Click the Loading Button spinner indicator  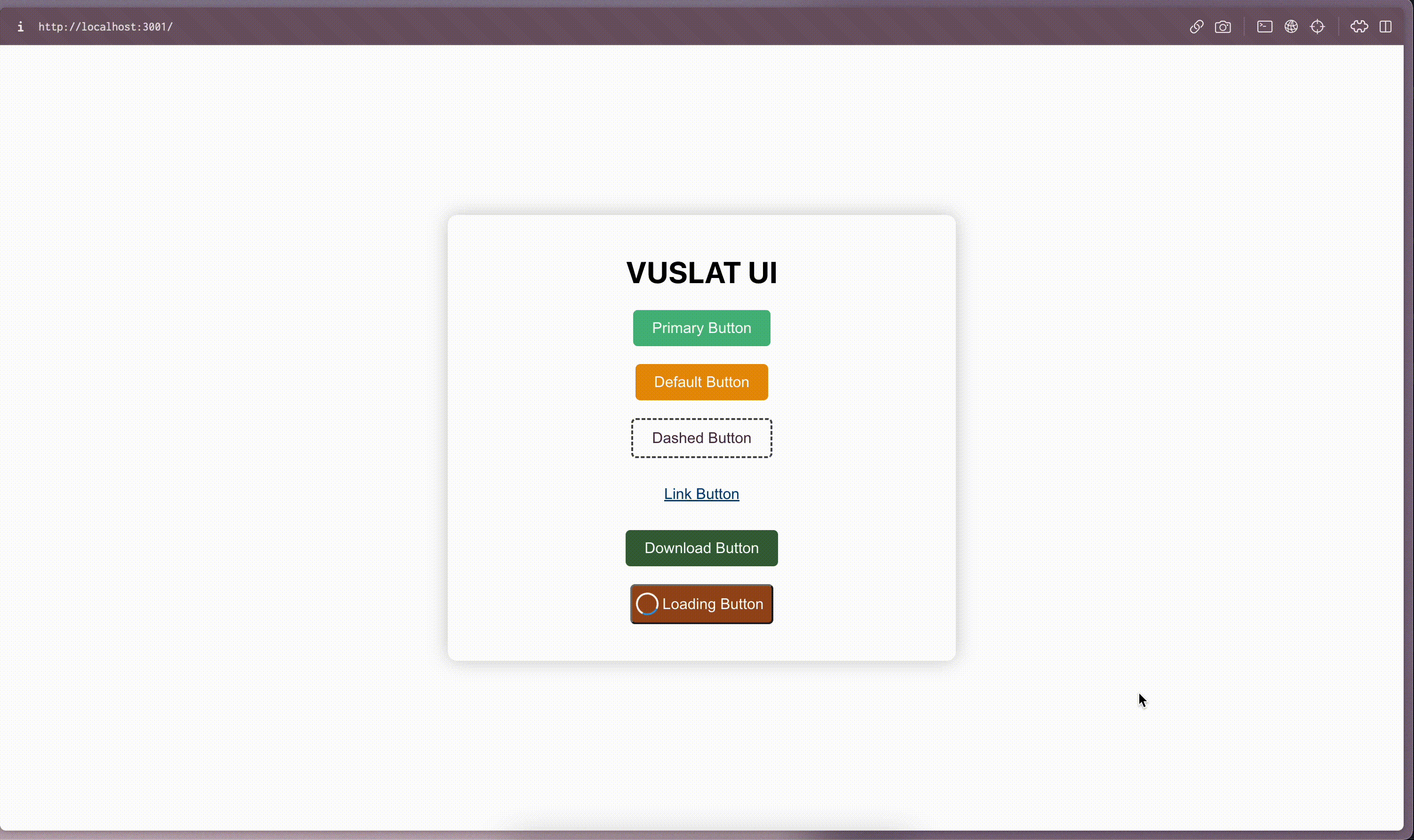[x=648, y=603]
